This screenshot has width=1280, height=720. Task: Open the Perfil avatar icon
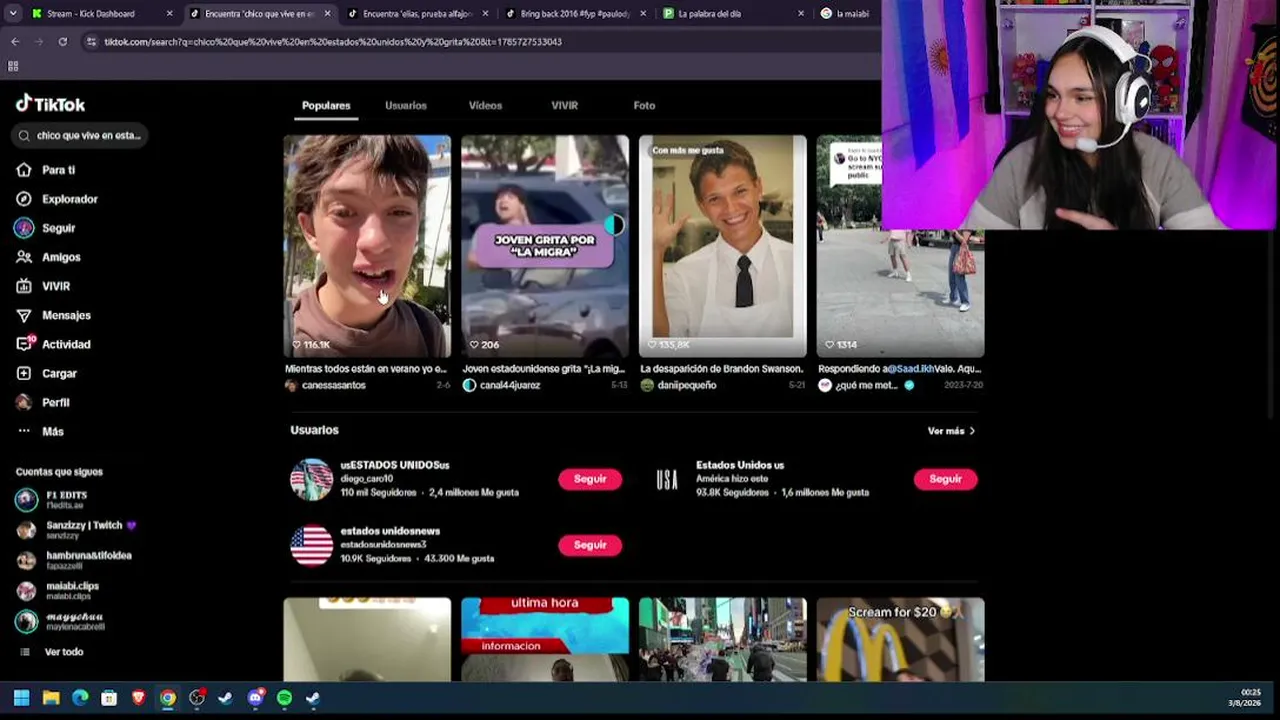pos(24,402)
